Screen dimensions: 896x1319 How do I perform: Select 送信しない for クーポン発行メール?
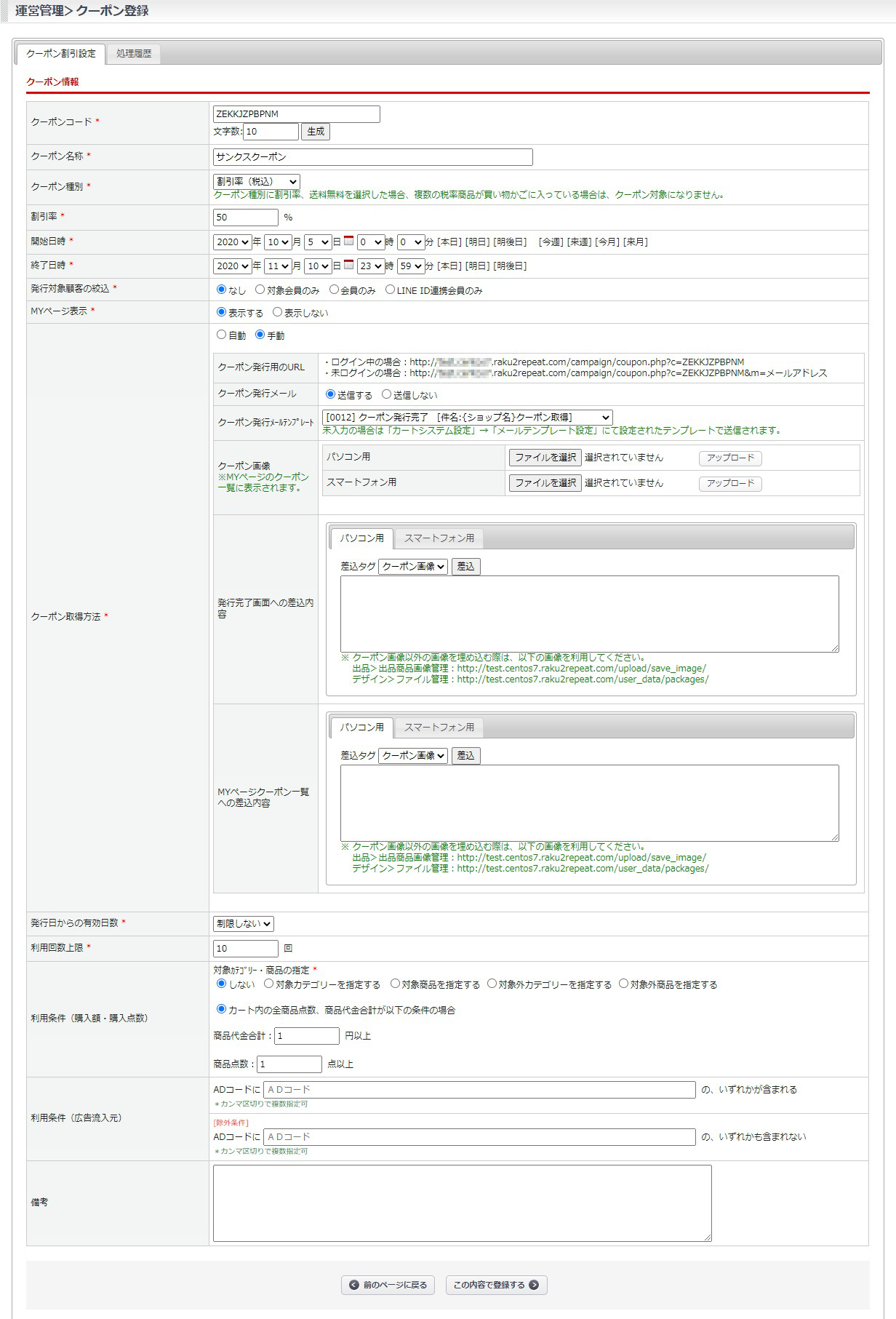tap(386, 394)
